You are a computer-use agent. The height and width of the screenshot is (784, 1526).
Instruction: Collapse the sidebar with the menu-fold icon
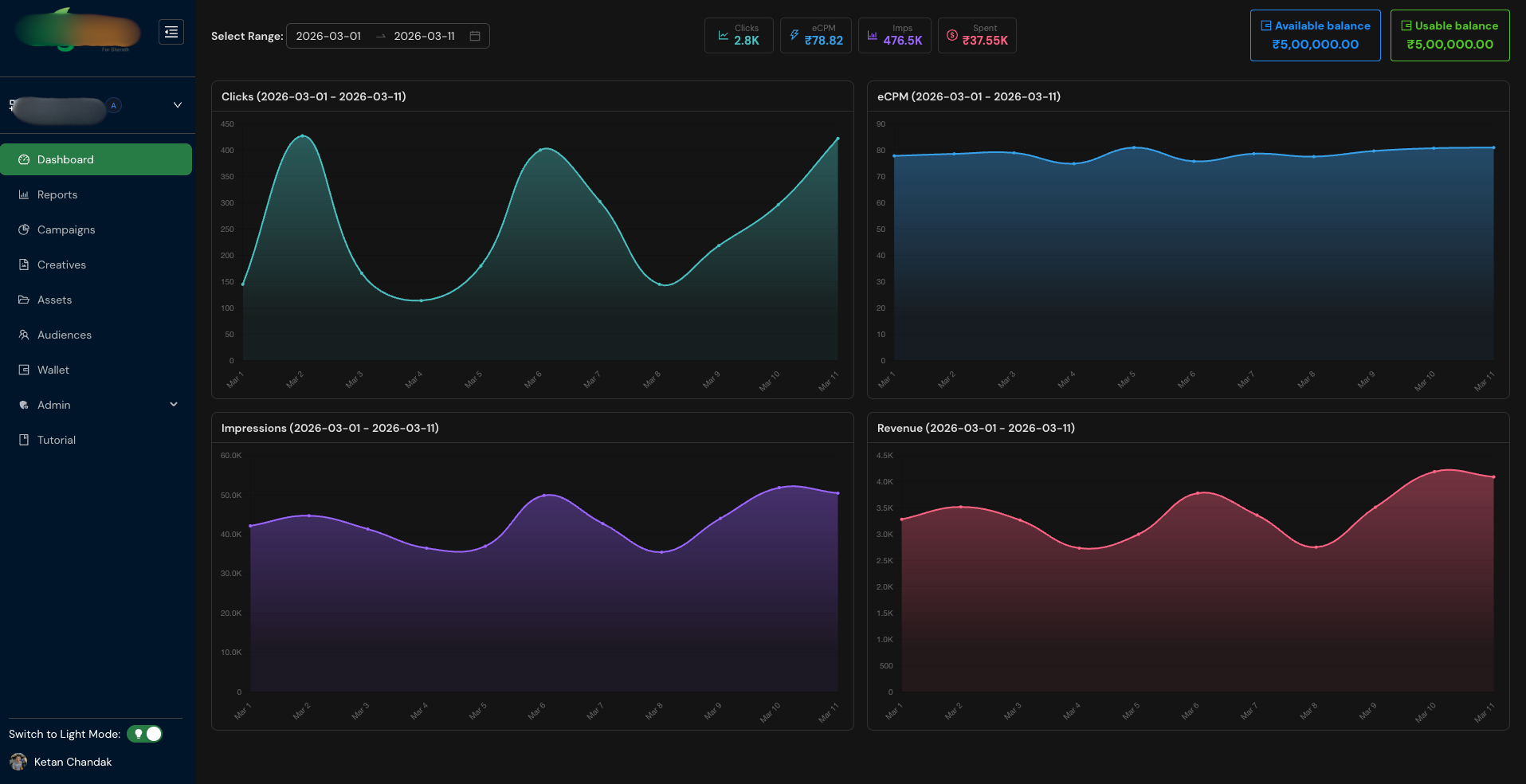point(171,32)
